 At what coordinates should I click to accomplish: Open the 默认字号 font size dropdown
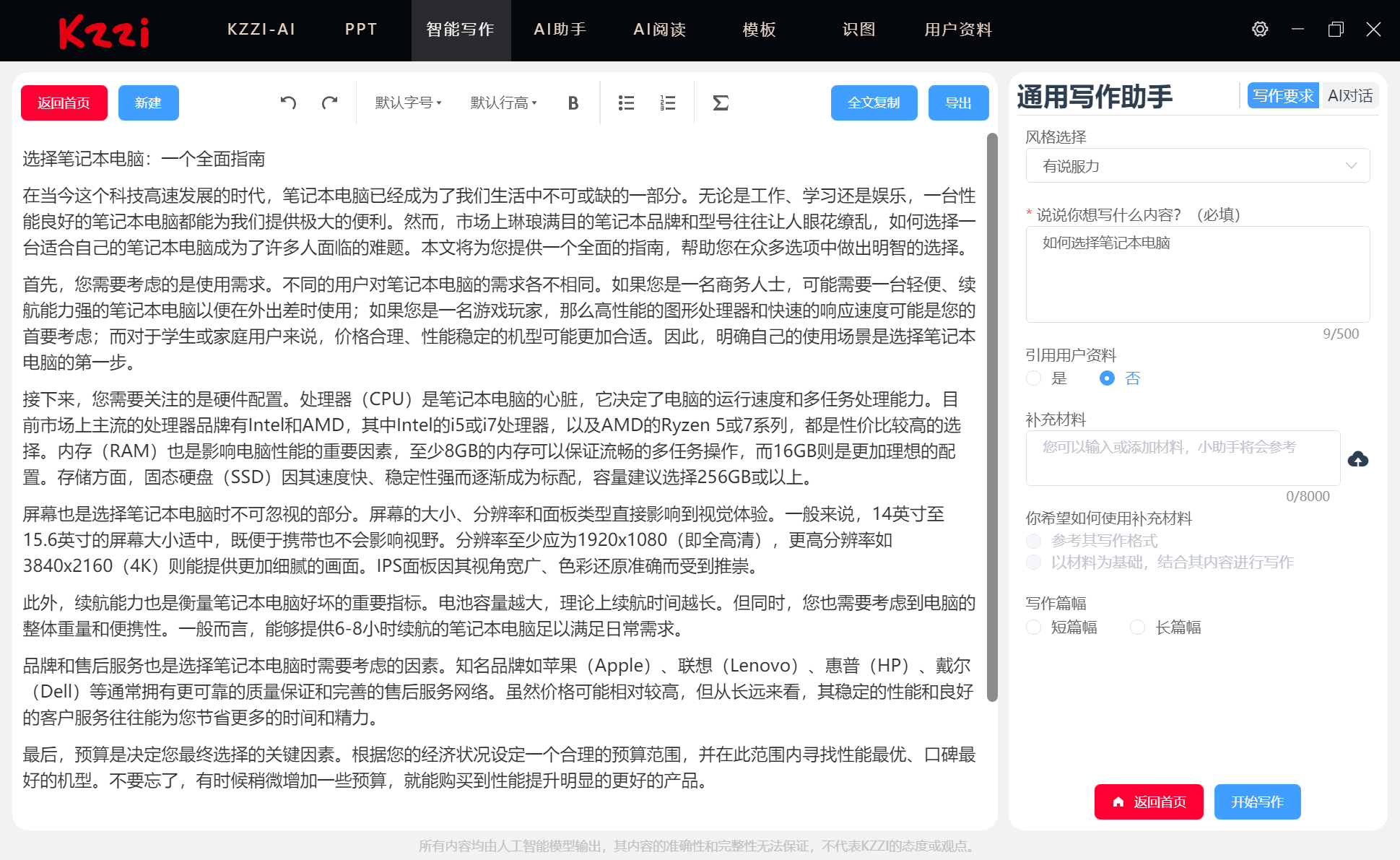[x=406, y=103]
